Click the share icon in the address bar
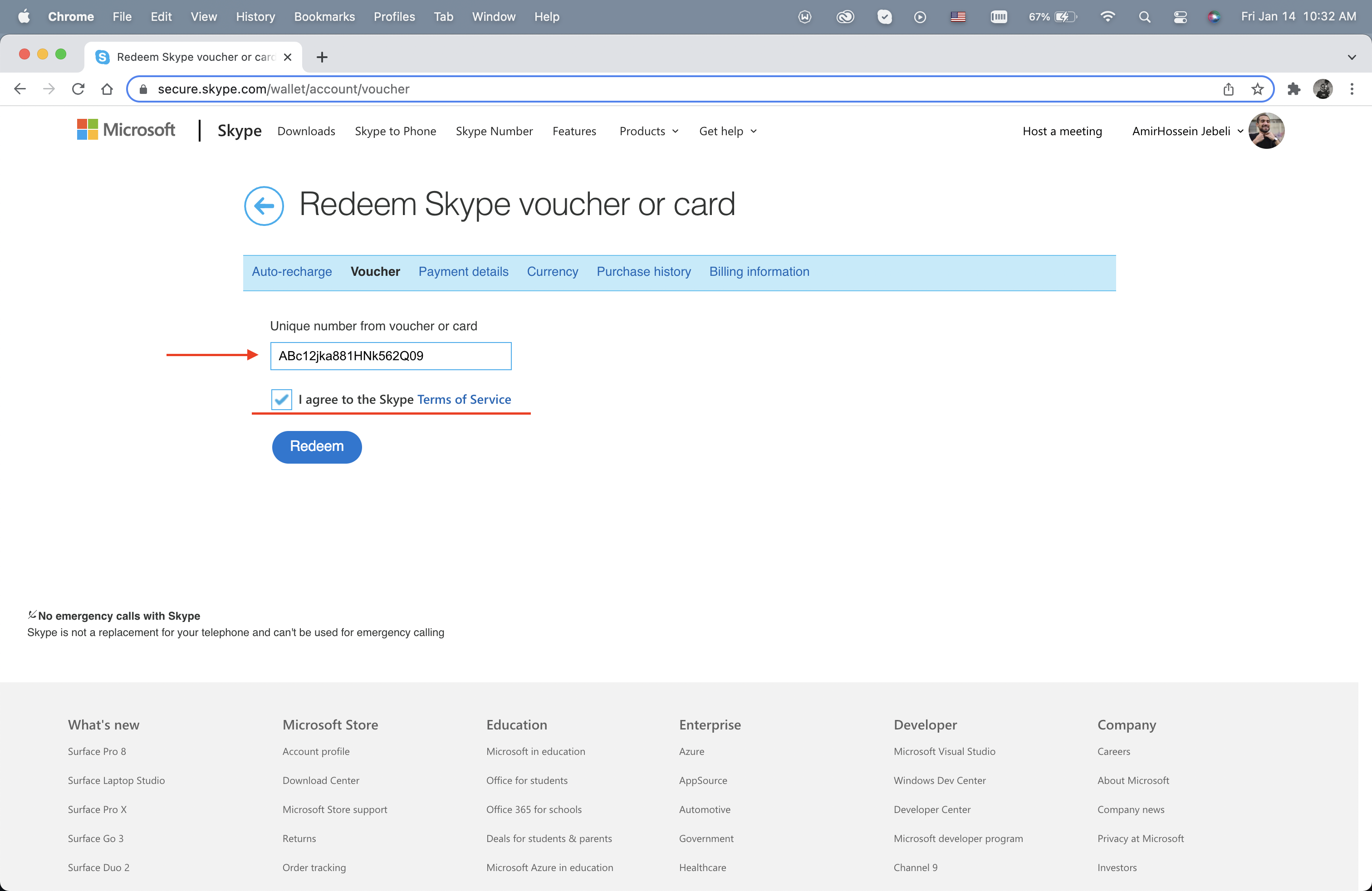The image size is (1372, 891). pos(1229,89)
